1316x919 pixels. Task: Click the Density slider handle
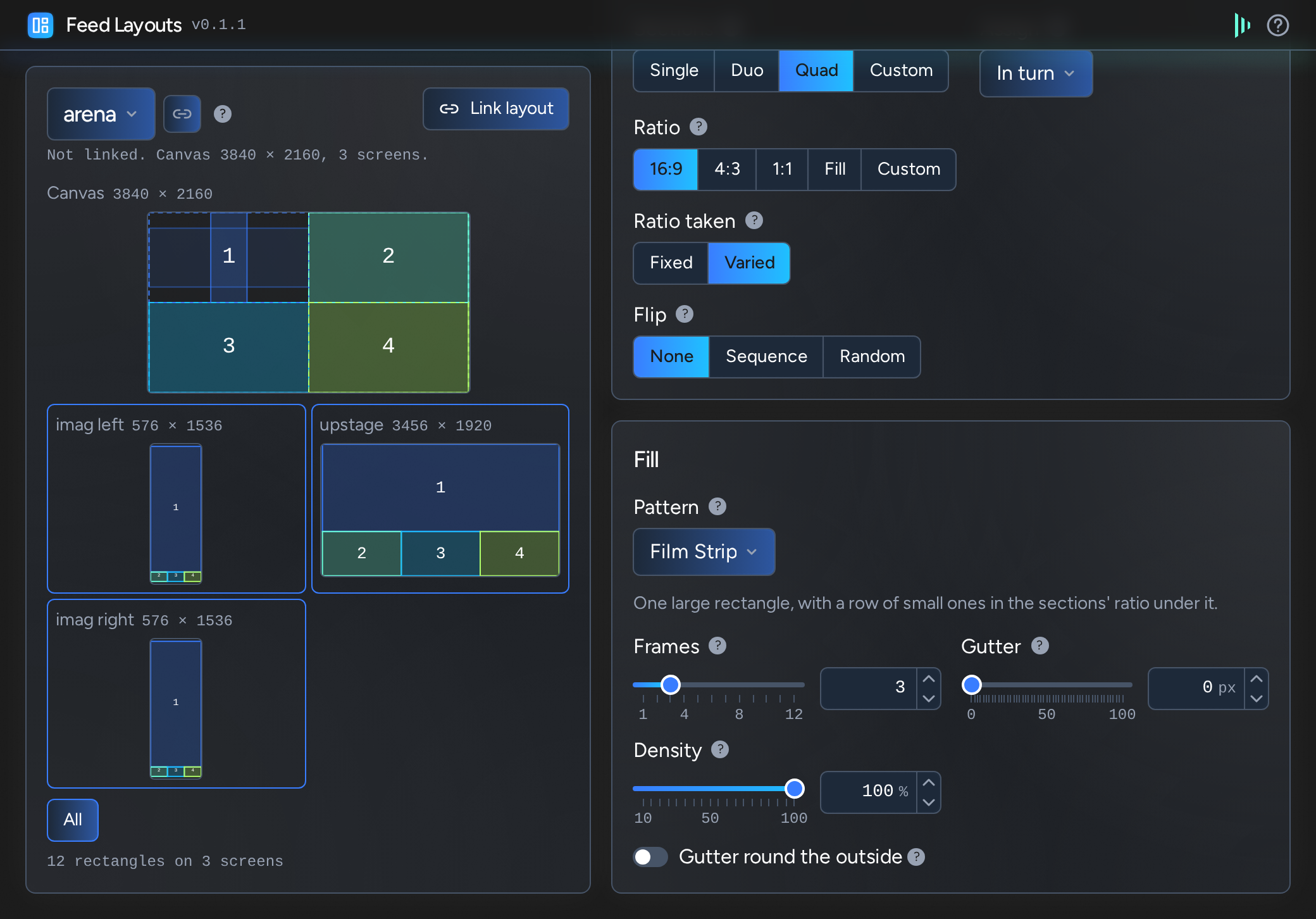click(795, 789)
